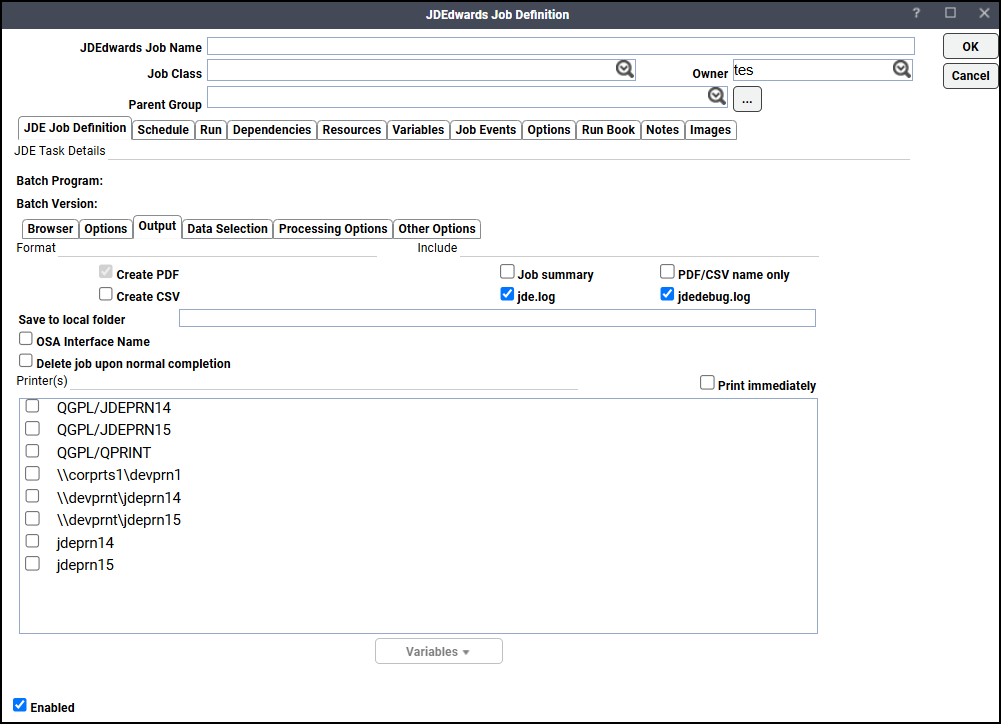Switch to the Schedule tab
This screenshot has height=724, width=1001.
(x=163, y=130)
